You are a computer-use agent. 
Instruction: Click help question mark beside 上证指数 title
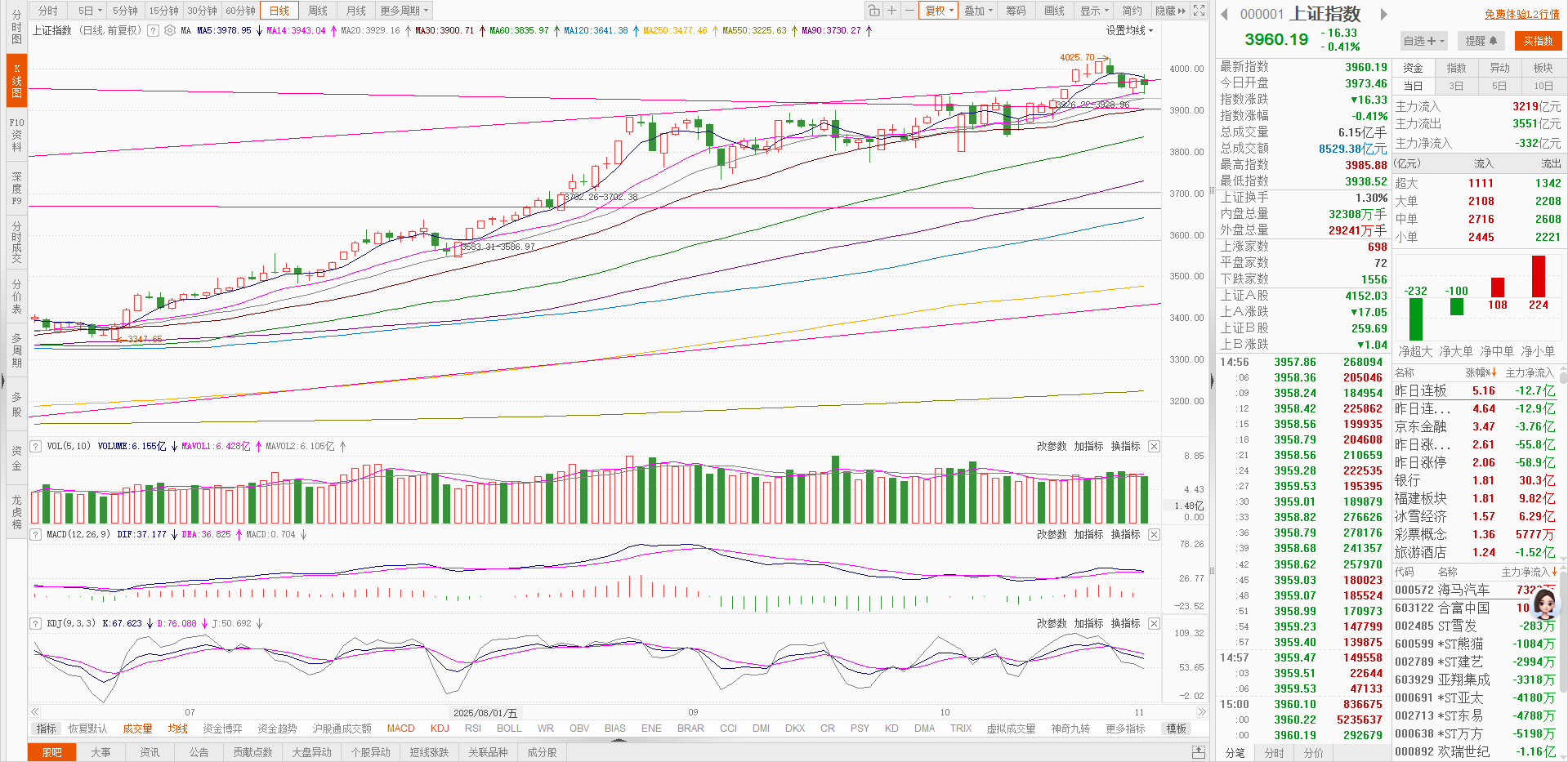(153, 30)
